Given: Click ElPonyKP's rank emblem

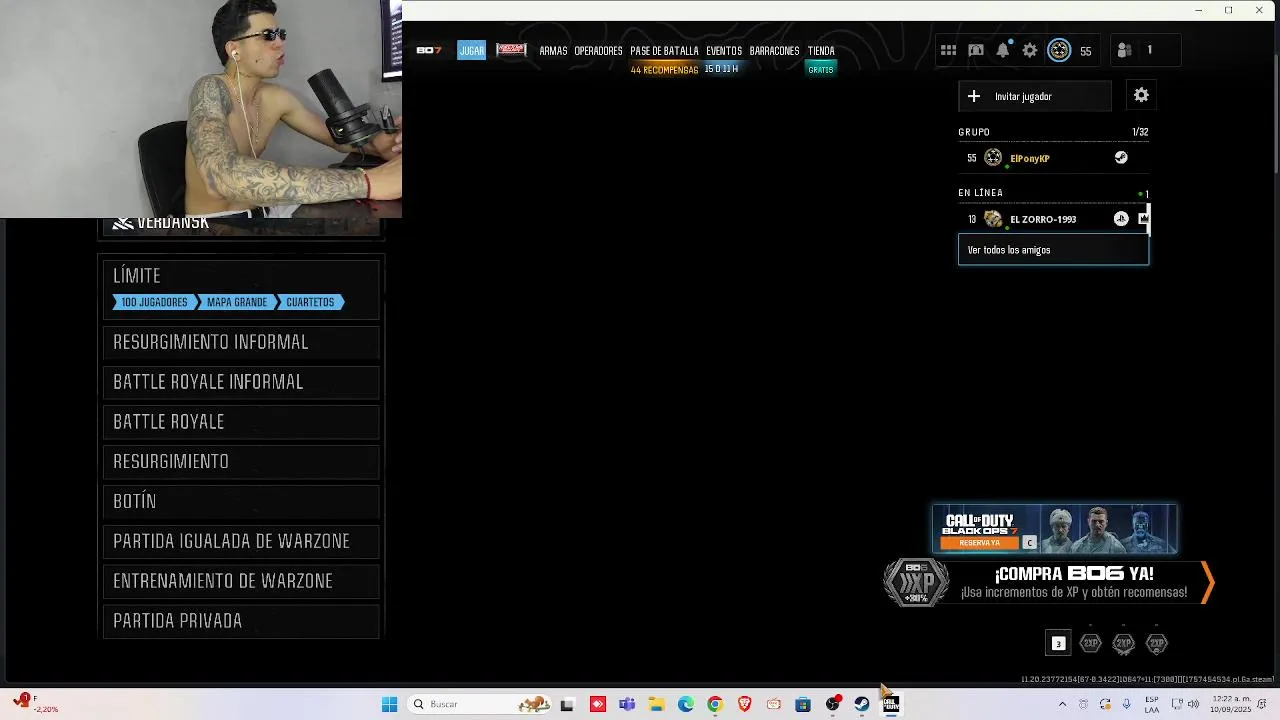Looking at the screenshot, I should click(993, 158).
